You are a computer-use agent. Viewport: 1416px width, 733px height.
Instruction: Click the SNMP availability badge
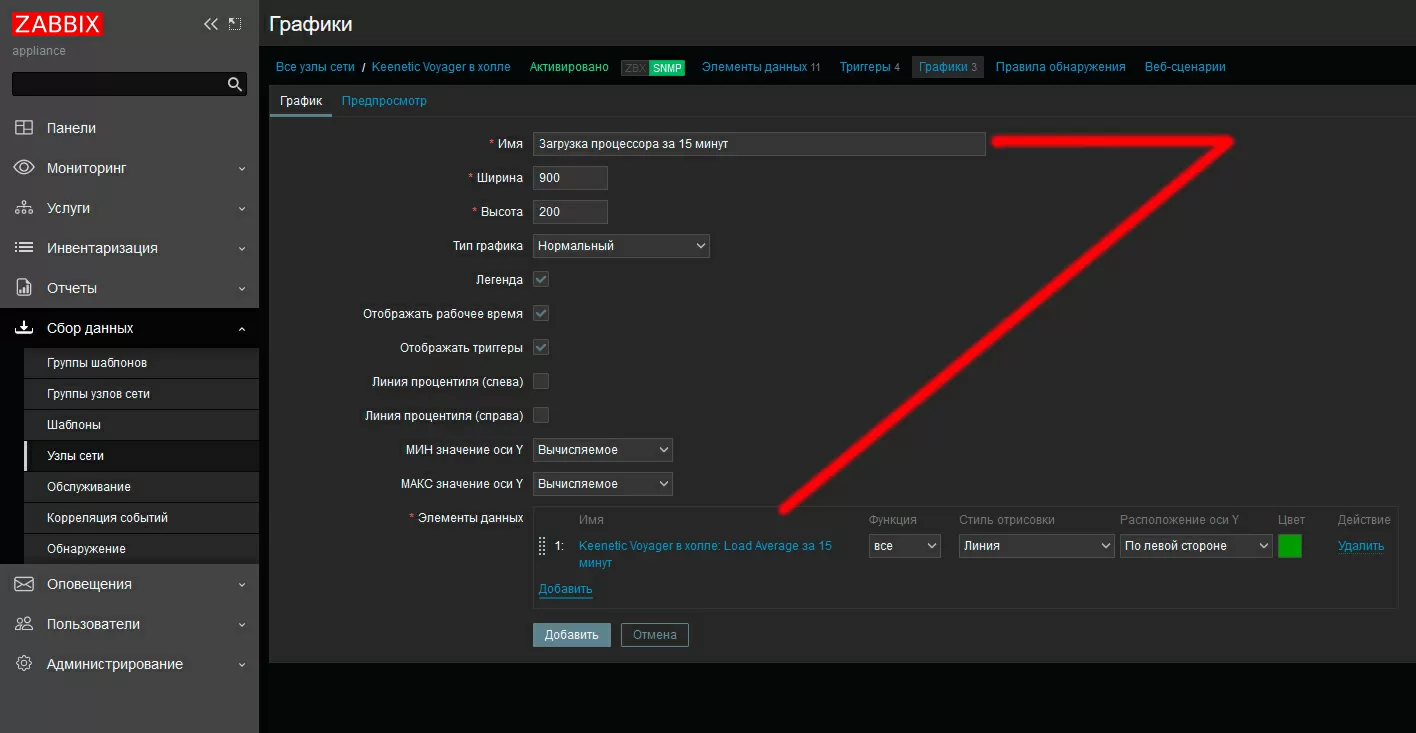667,68
